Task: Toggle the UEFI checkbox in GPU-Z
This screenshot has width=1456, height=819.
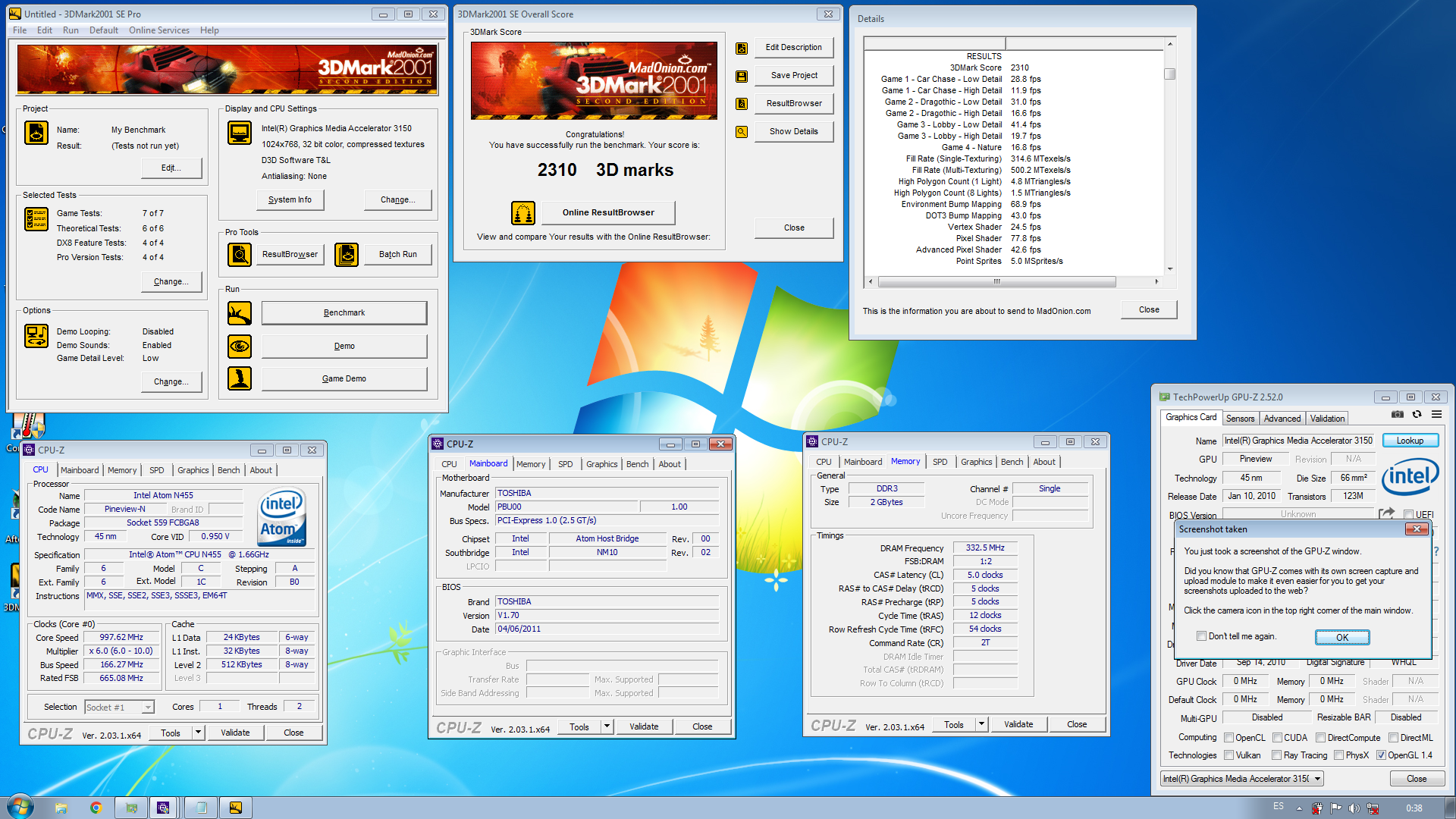Action: [1408, 514]
